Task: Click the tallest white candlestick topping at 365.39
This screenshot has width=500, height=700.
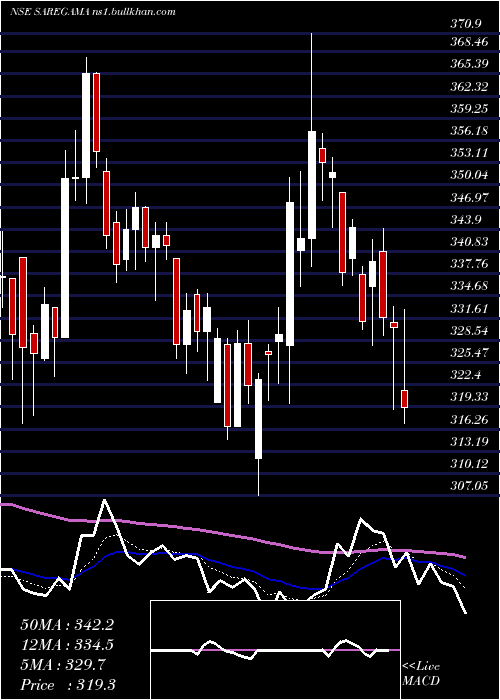Action: tap(86, 125)
